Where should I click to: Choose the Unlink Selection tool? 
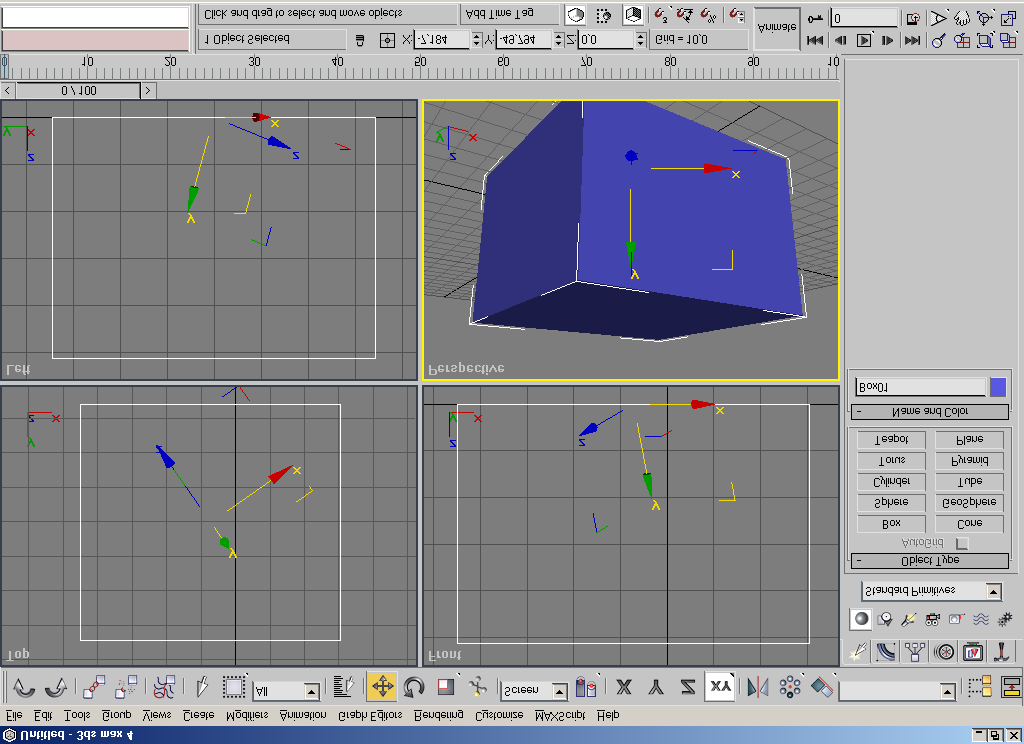125,687
